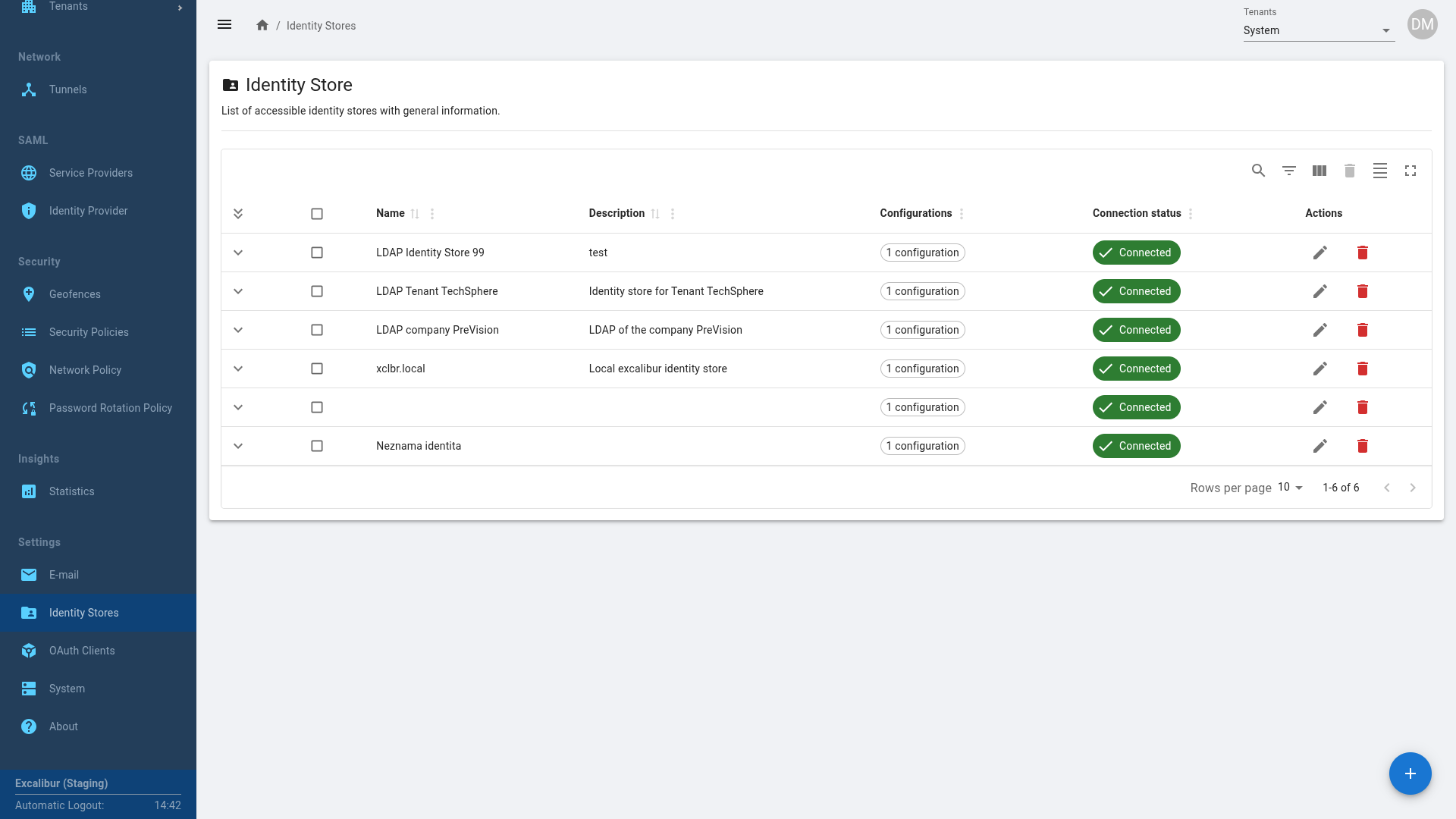Viewport: 1456px width, 819px height.
Task: Click the blue add identity store button
Action: tap(1410, 773)
